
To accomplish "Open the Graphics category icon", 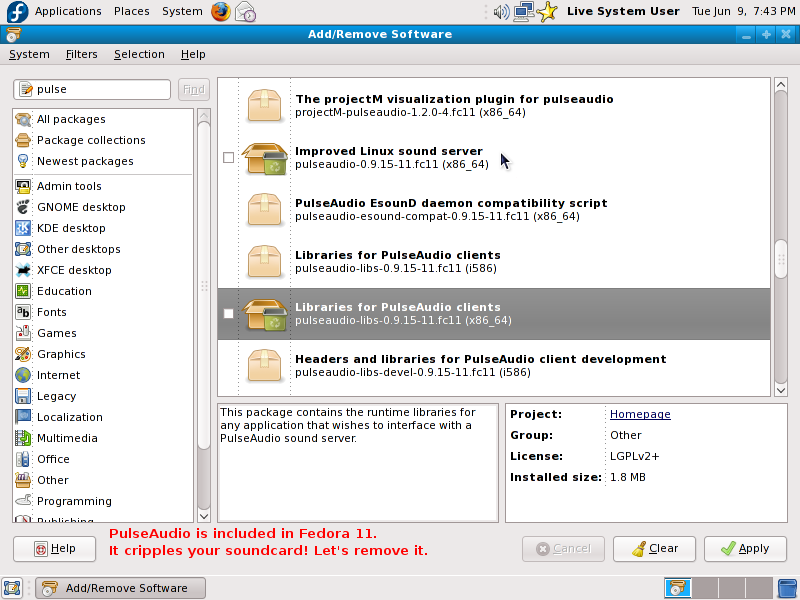I will pyautogui.click(x=23, y=354).
